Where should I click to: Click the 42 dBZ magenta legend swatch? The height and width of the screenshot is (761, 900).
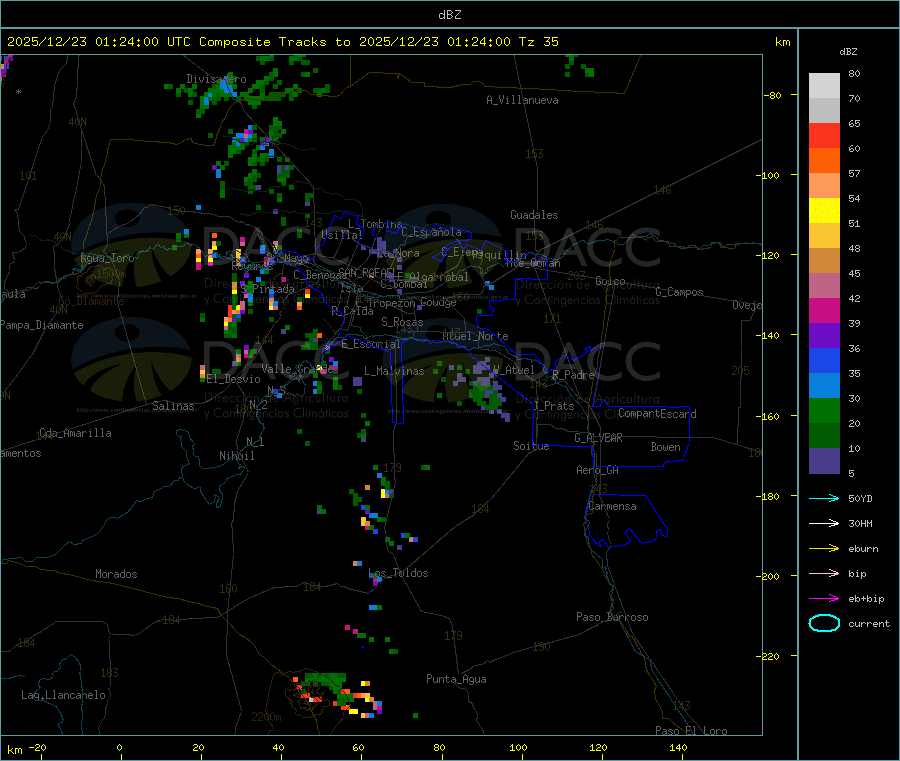click(824, 310)
